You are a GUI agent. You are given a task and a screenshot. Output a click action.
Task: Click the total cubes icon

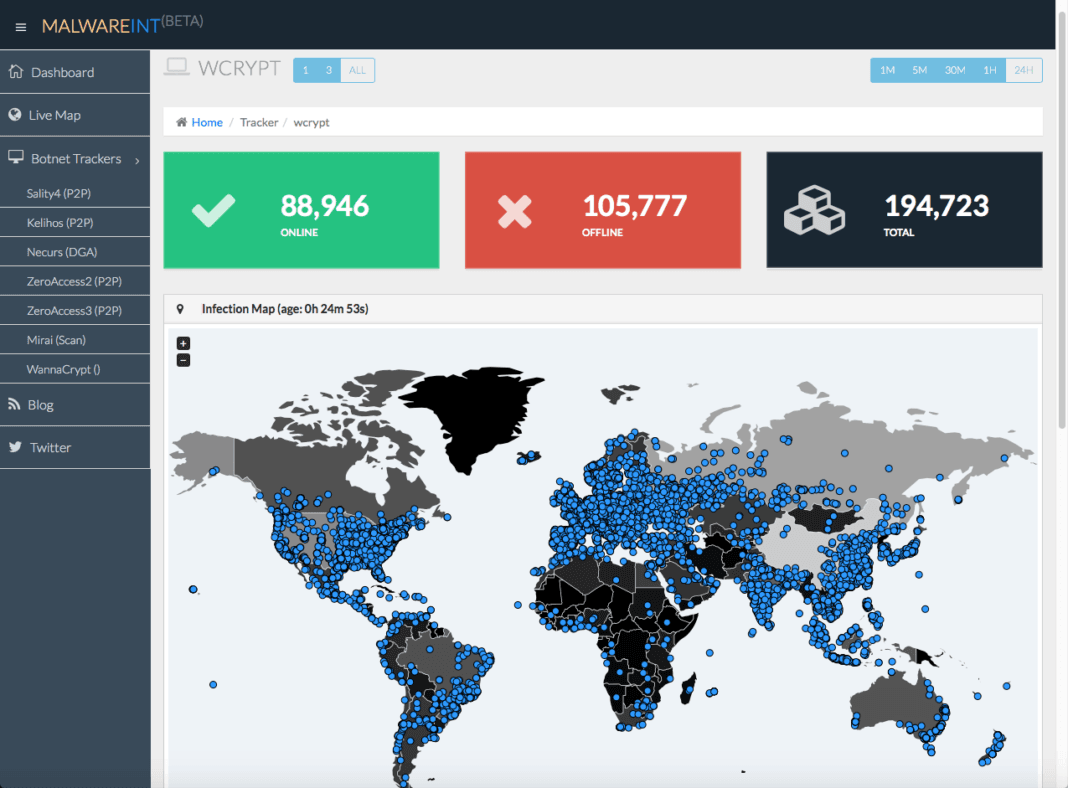coord(814,210)
